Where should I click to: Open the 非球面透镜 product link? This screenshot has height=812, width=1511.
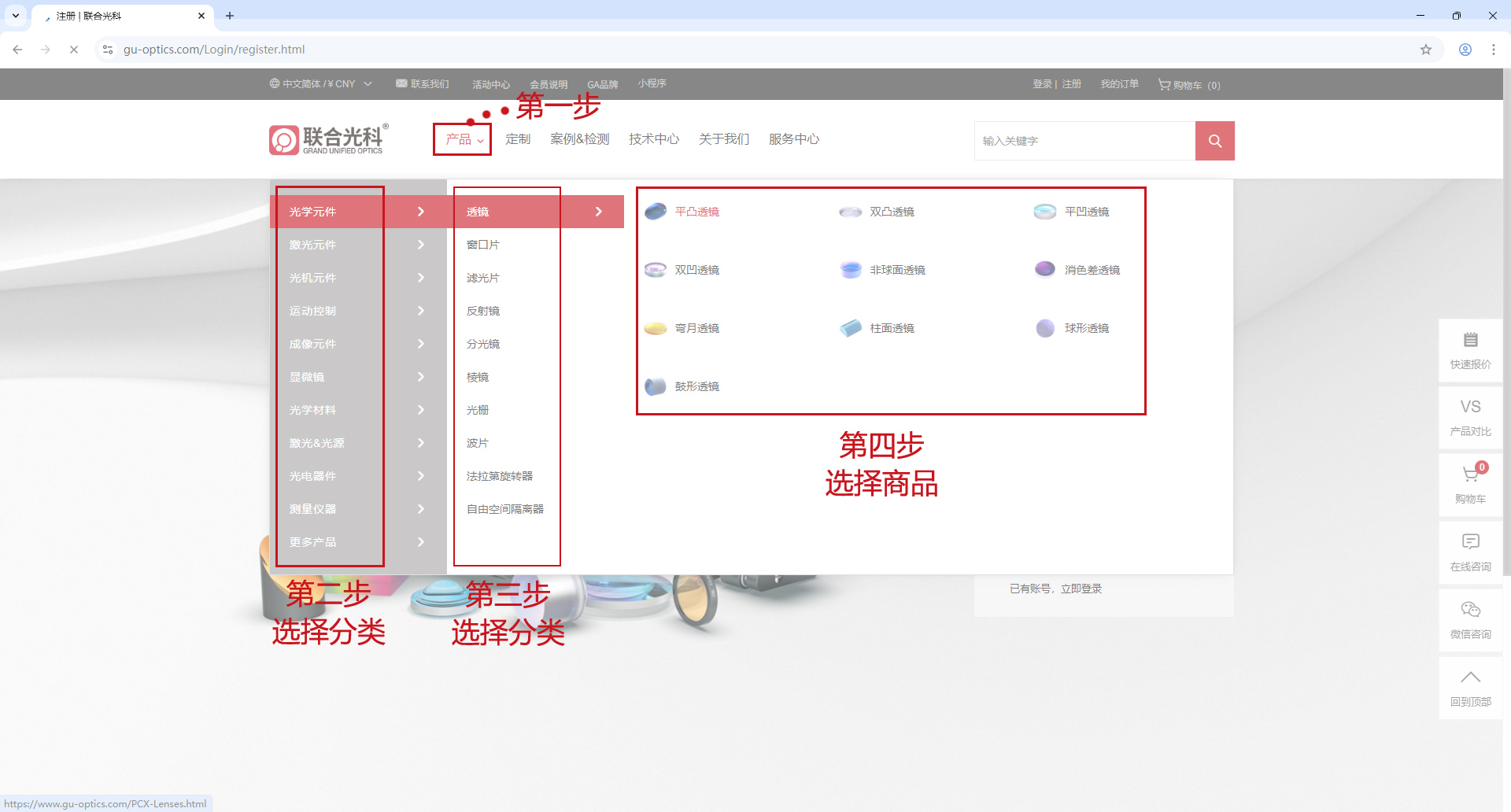pyautogui.click(x=896, y=270)
